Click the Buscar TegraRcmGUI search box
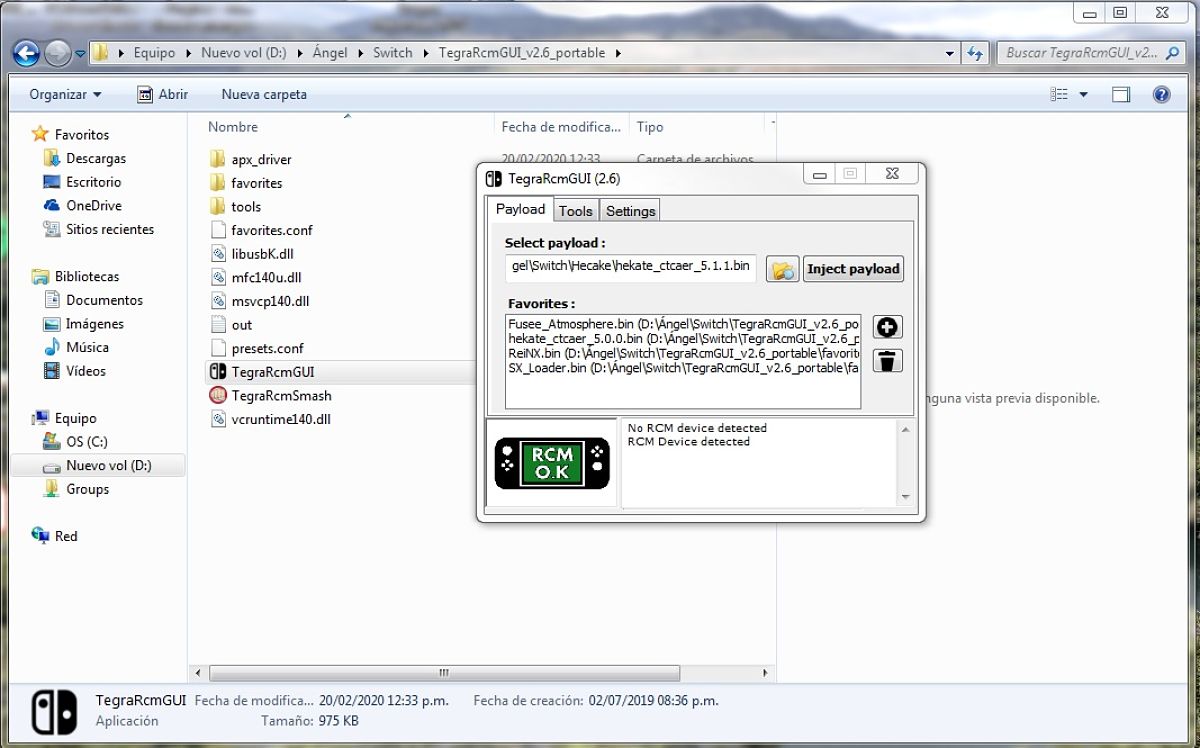This screenshot has width=1200, height=748. [1092, 53]
